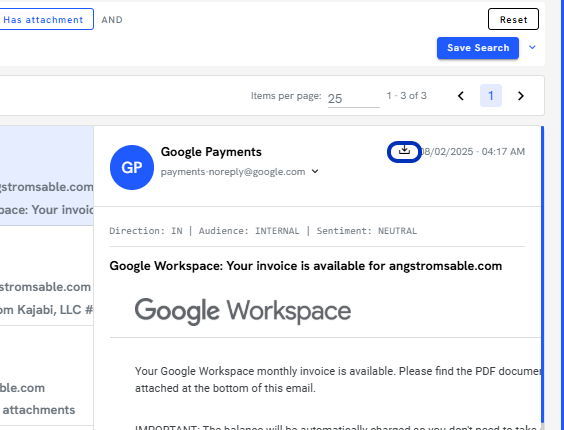The image size is (564, 430).
Task: Go to the previous results page
Action: tap(461, 96)
